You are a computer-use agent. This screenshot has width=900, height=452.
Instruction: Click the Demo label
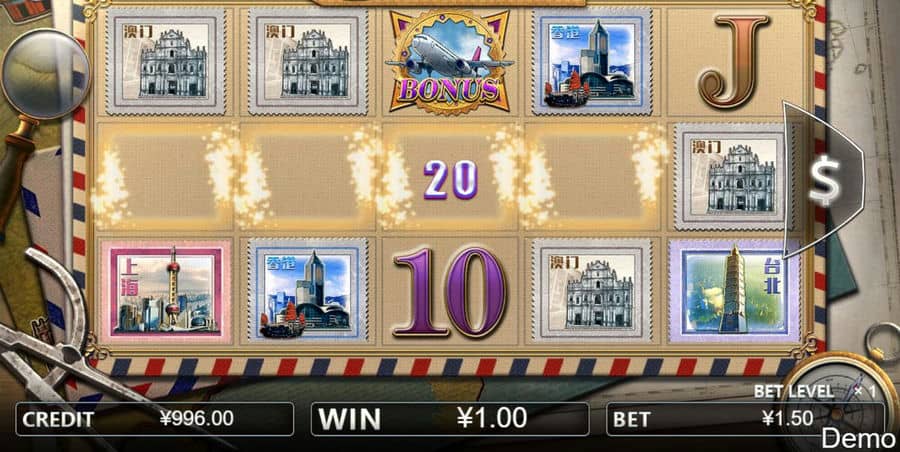tap(858, 439)
